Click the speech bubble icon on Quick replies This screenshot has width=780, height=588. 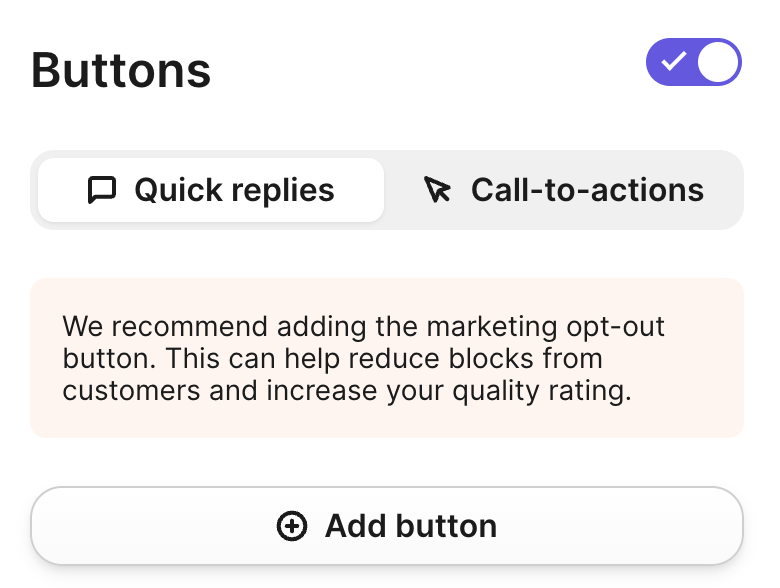click(102, 190)
